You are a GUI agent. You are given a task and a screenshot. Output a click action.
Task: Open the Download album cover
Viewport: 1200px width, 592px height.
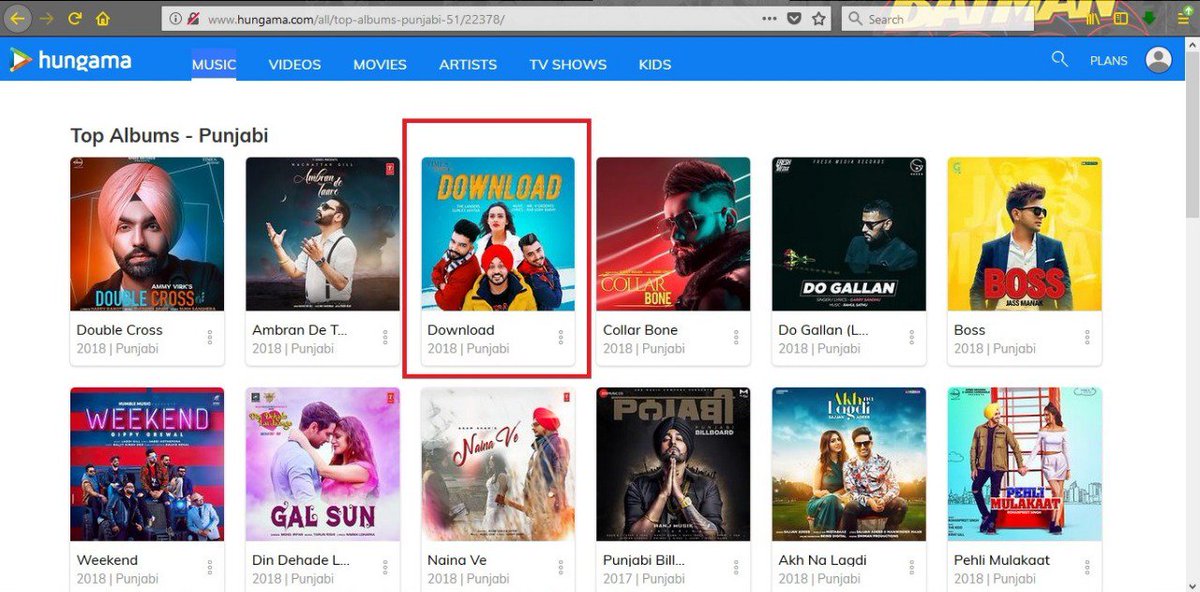[x=498, y=234]
